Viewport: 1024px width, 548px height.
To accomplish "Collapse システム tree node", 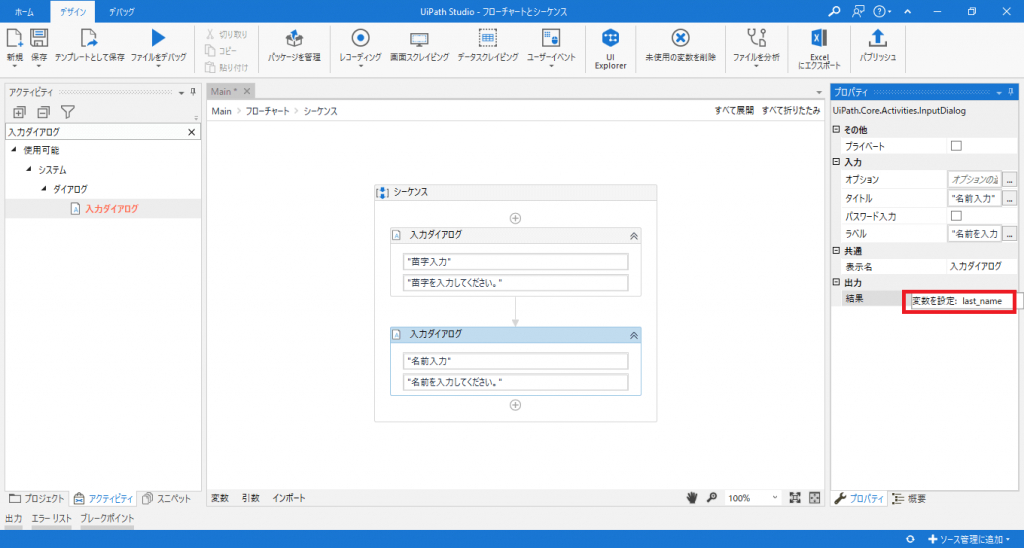I will (29, 169).
